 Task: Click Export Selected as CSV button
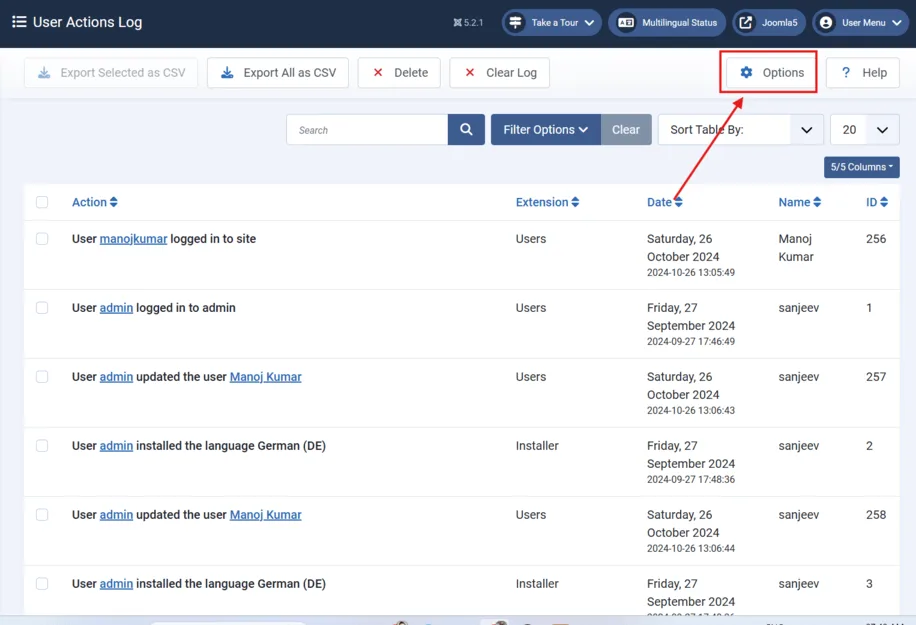point(111,72)
